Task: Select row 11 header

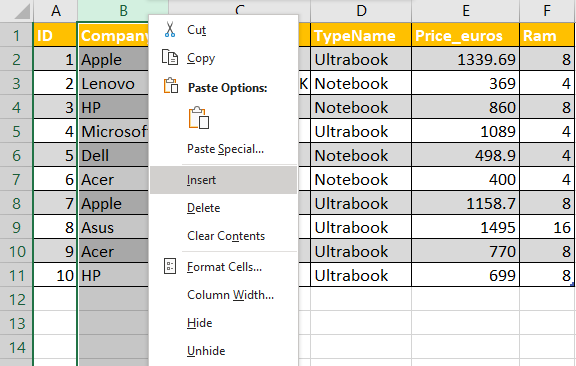Action: 17,275
